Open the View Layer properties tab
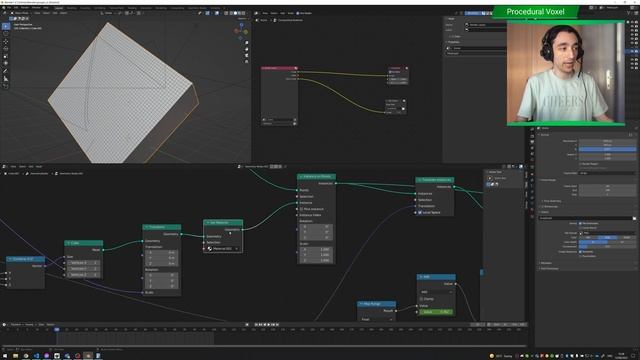 (x=532, y=148)
